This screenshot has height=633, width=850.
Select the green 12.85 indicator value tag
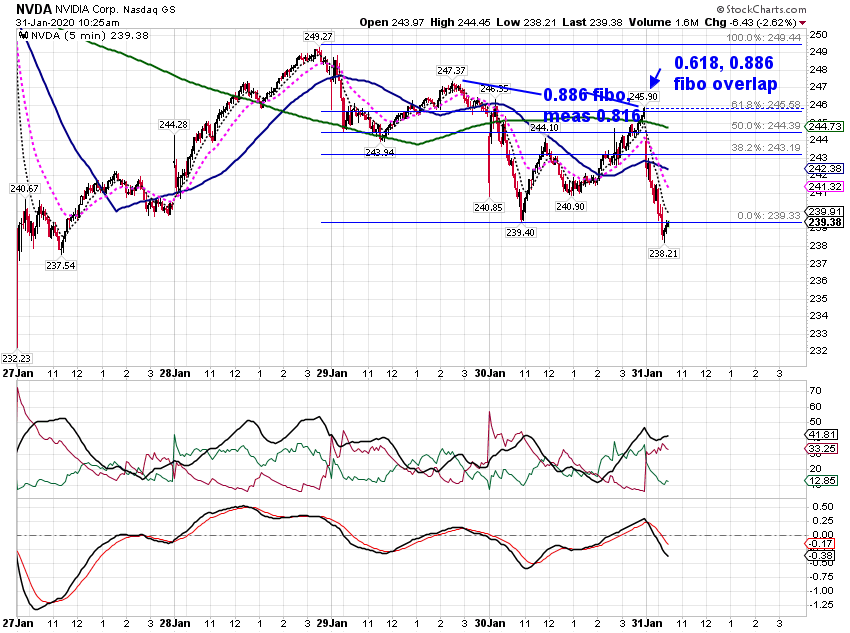(822, 481)
